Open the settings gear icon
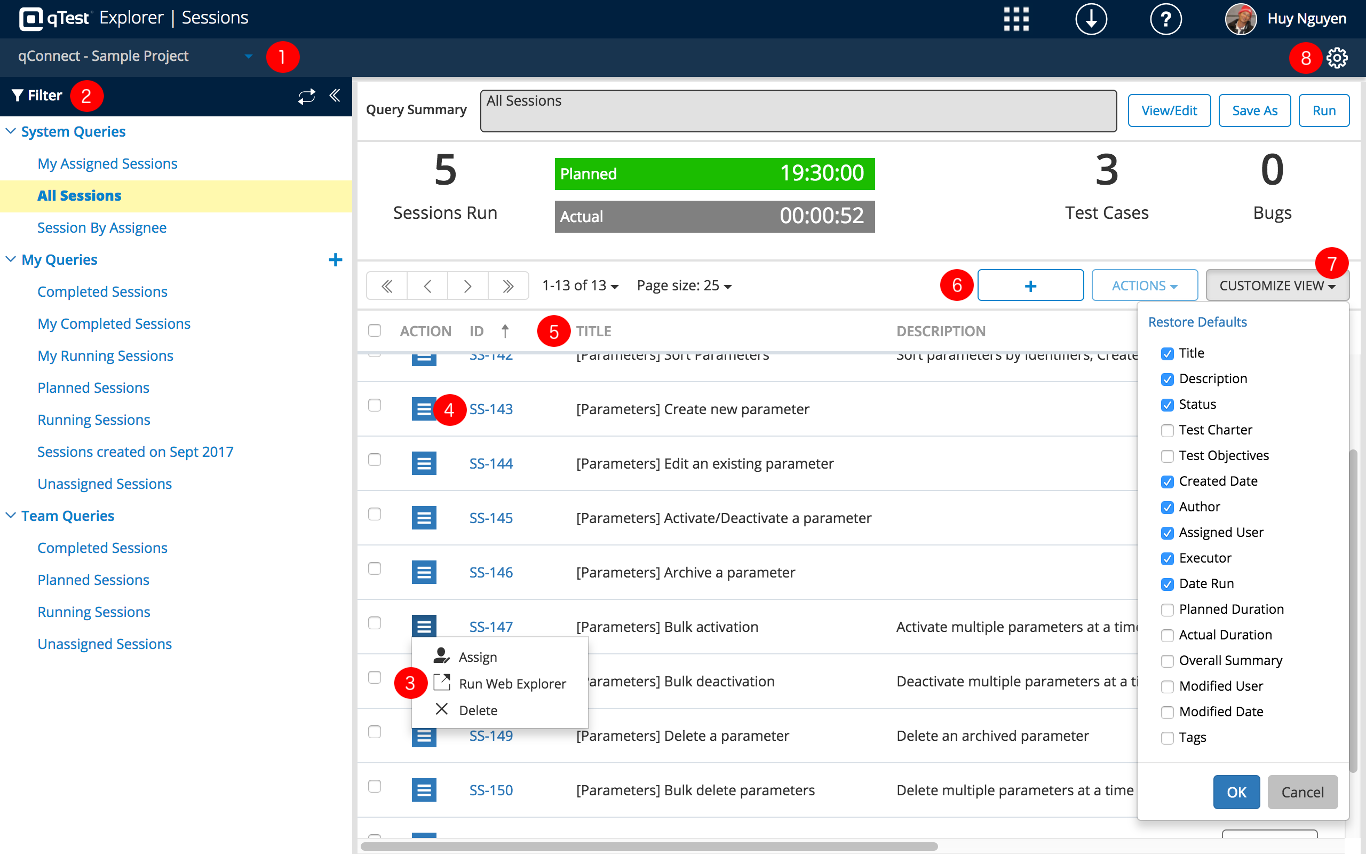Image resolution: width=1366 pixels, height=854 pixels. tap(1337, 58)
